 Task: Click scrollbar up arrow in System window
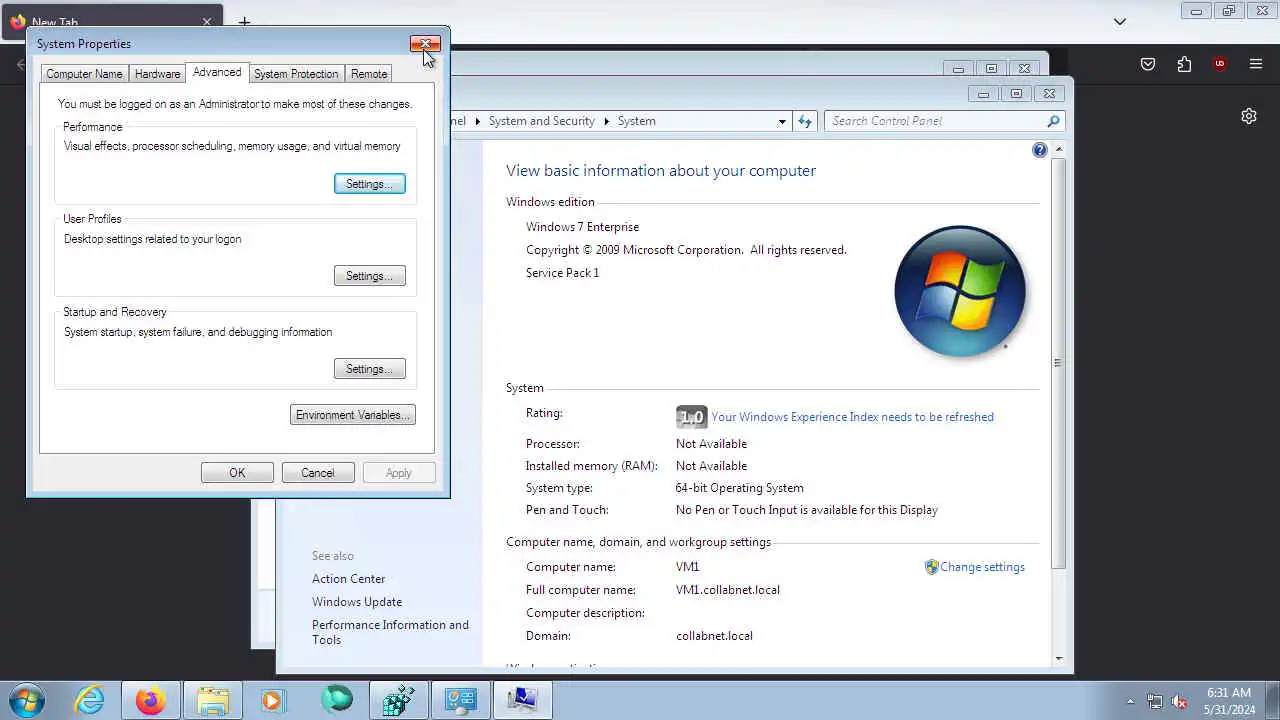coord(1059,150)
